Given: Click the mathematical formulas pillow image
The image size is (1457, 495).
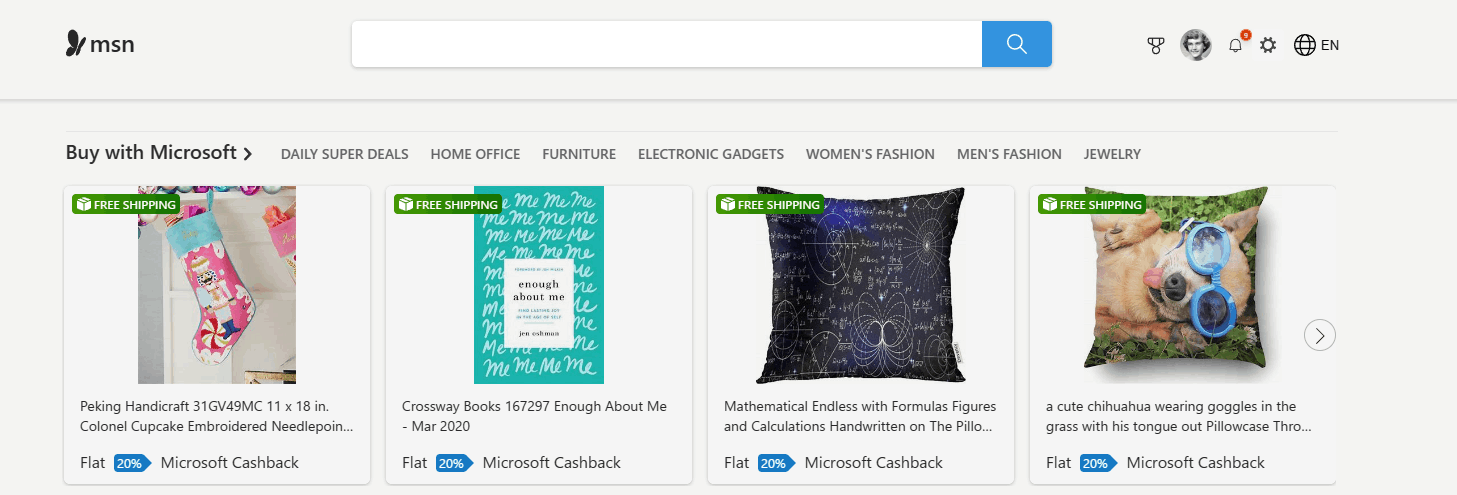Looking at the screenshot, I should tap(860, 285).
